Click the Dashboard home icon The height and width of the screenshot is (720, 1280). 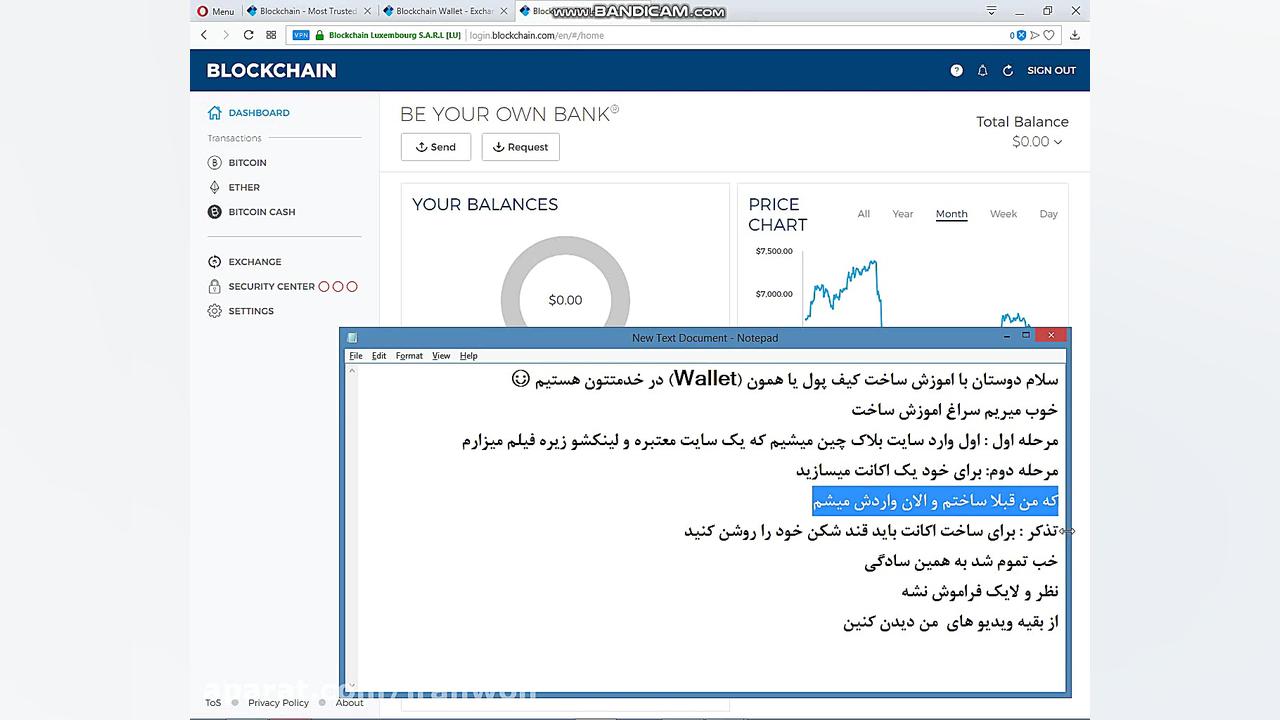214,112
